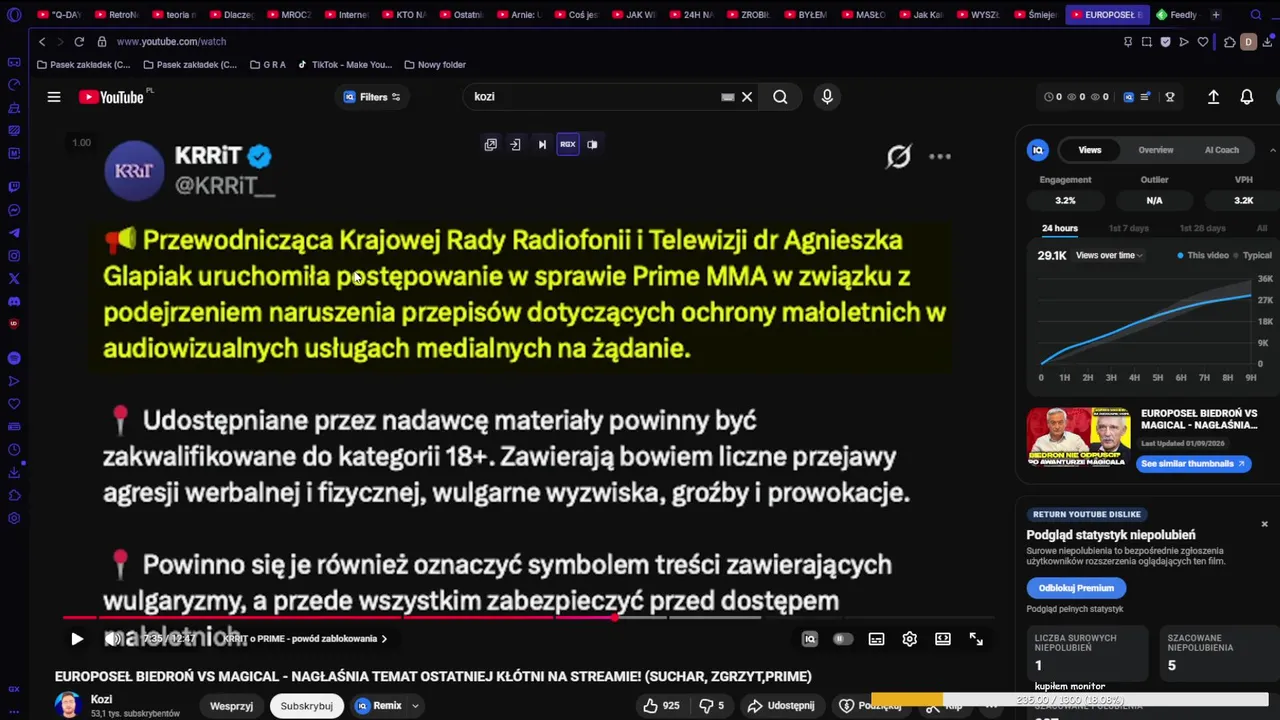
Task: Open YouTube notifications bell
Action: click(x=1247, y=97)
